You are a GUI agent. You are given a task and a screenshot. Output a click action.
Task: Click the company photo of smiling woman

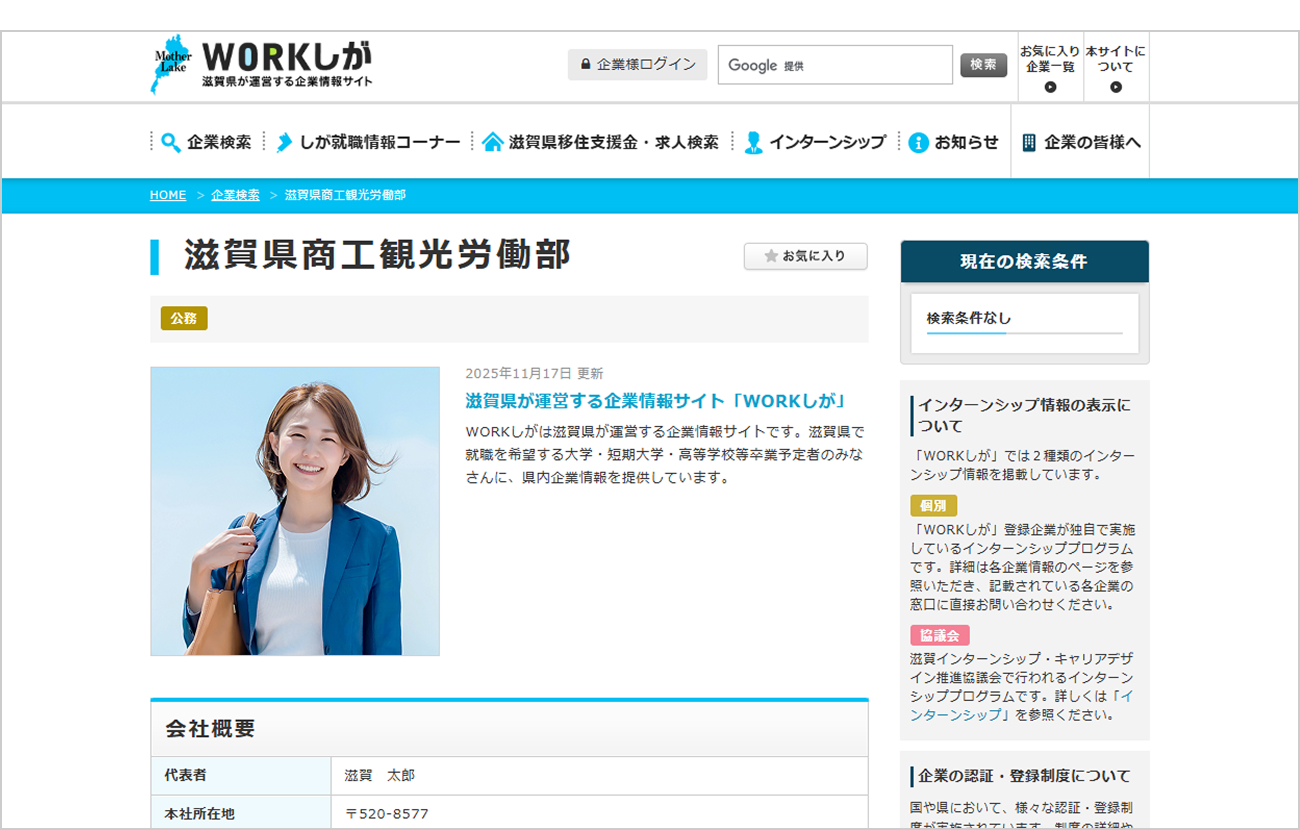click(x=295, y=511)
